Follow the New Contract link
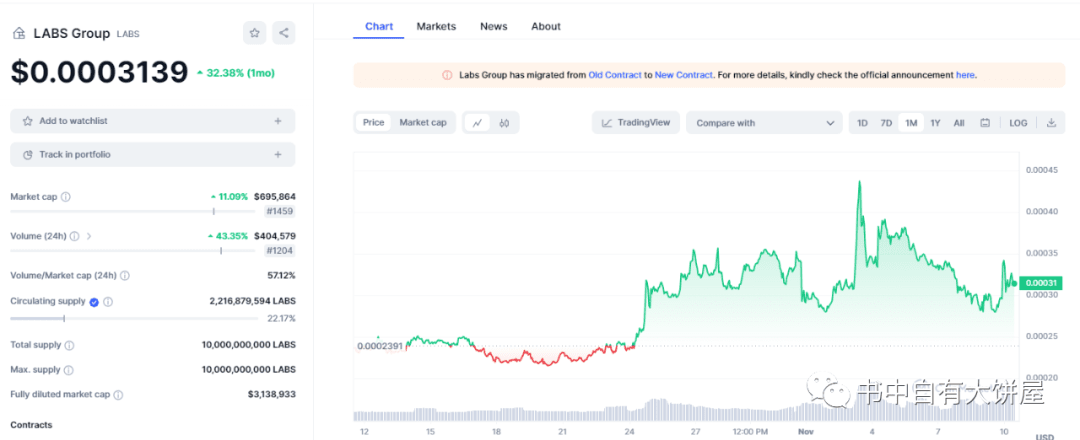The height and width of the screenshot is (440, 1080). [683, 75]
